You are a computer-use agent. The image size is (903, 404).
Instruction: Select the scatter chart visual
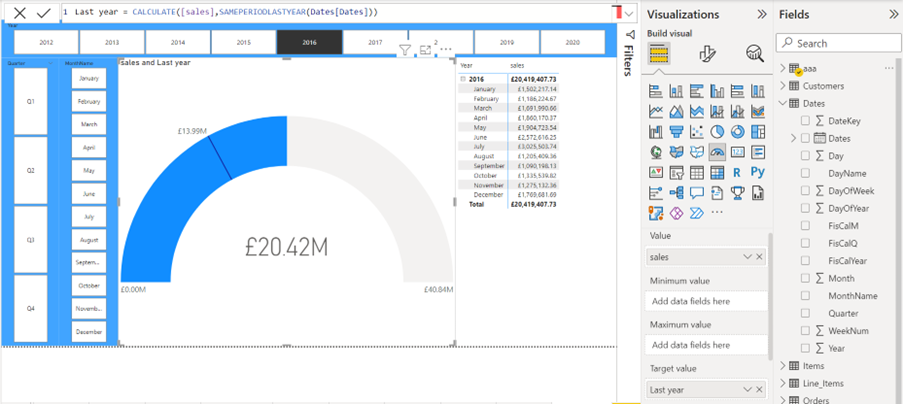[697, 132]
